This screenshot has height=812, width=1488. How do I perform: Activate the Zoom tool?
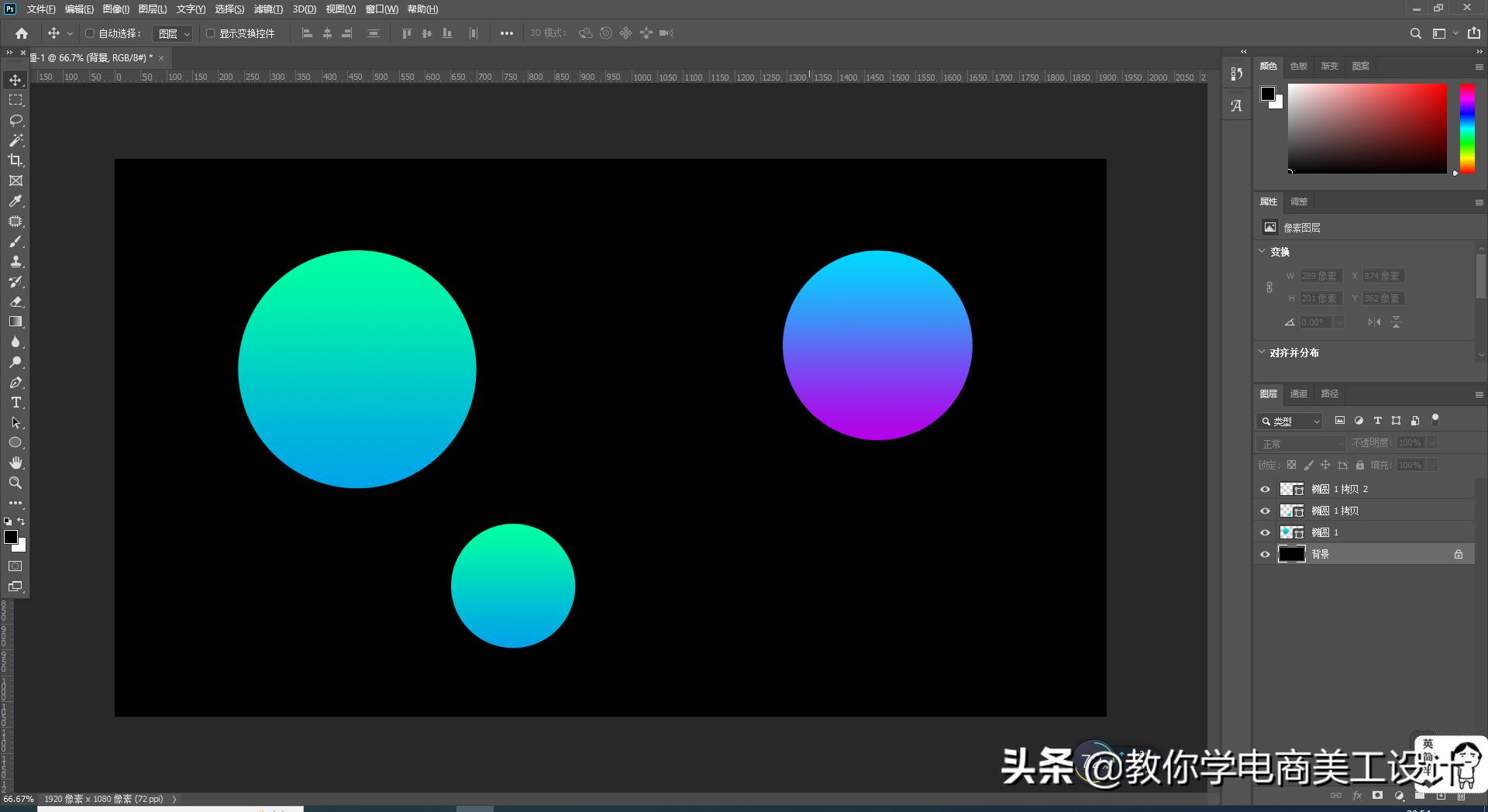(x=15, y=483)
